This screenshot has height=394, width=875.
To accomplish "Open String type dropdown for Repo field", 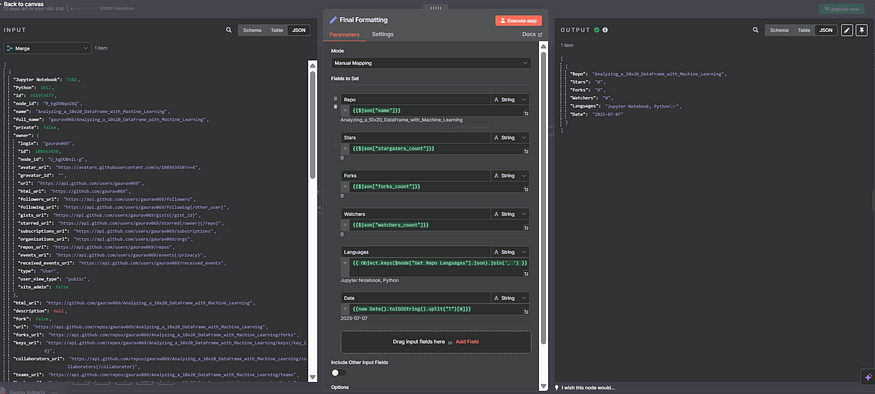I will point(510,99).
